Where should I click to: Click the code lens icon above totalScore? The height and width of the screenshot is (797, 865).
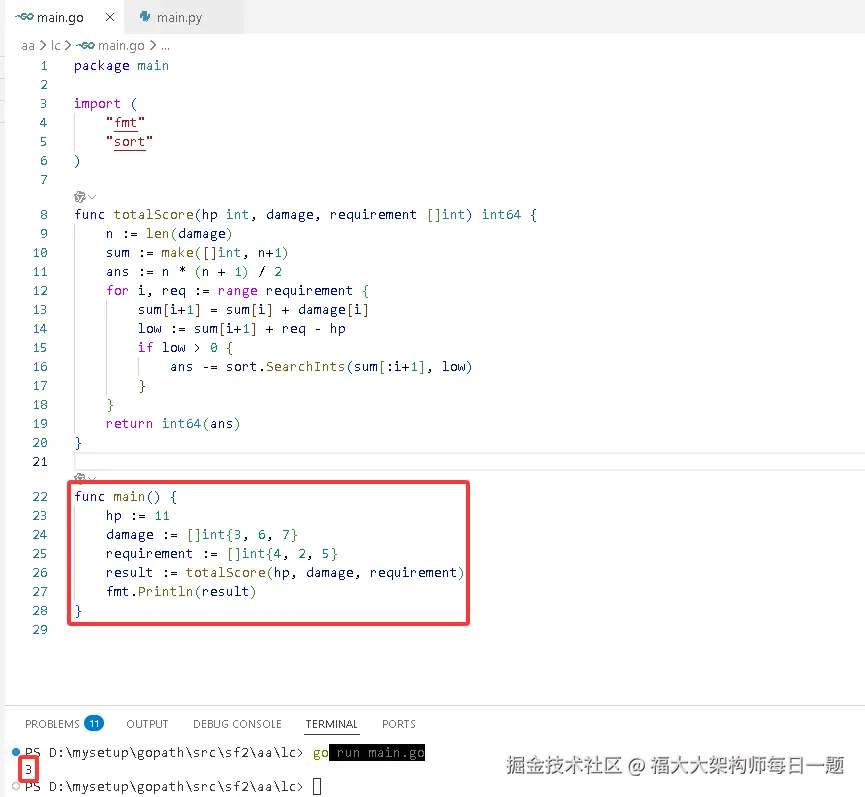coord(80,197)
